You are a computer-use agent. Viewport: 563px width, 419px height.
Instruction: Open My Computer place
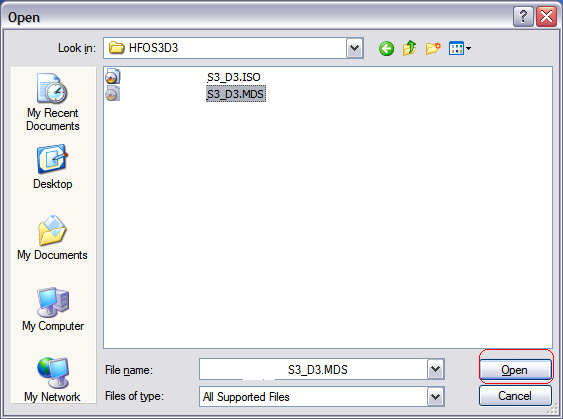[53, 309]
